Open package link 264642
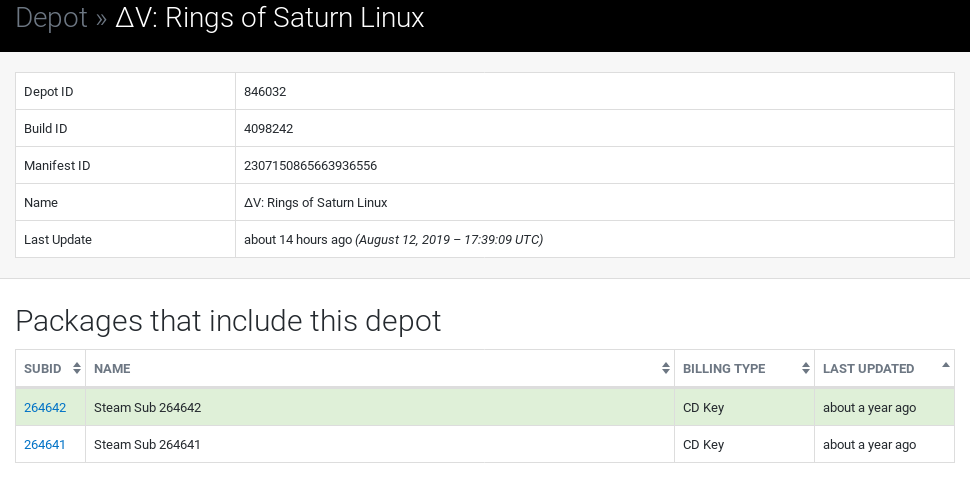 [x=45, y=408]
